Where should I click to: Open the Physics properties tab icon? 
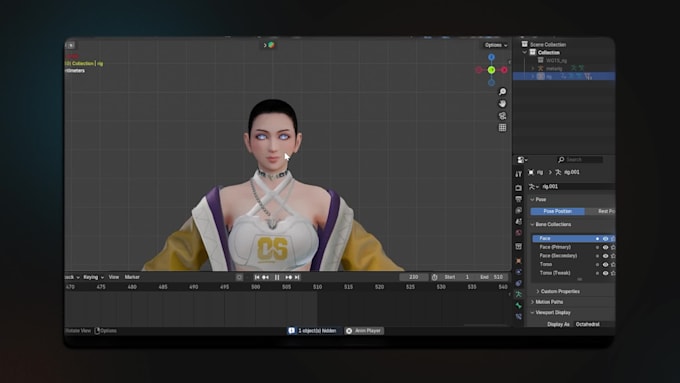coord(519,272)
